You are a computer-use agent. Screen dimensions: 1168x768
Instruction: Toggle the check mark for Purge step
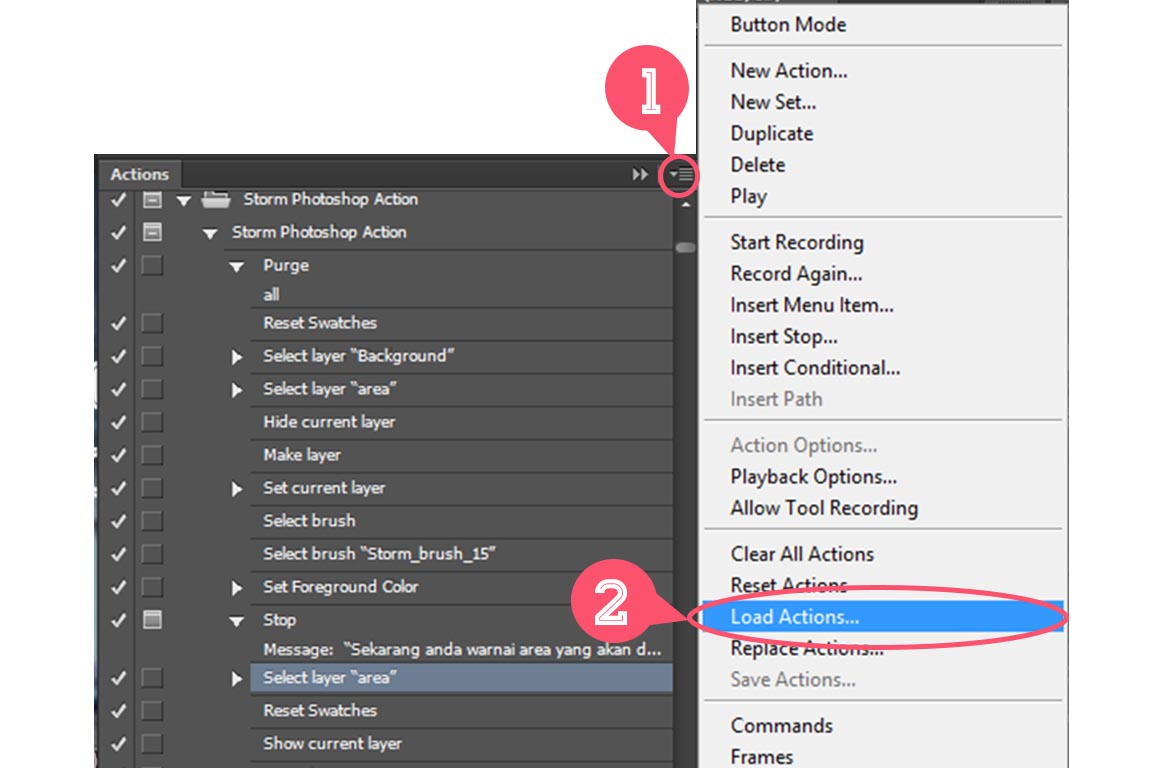tap(118, 265)
